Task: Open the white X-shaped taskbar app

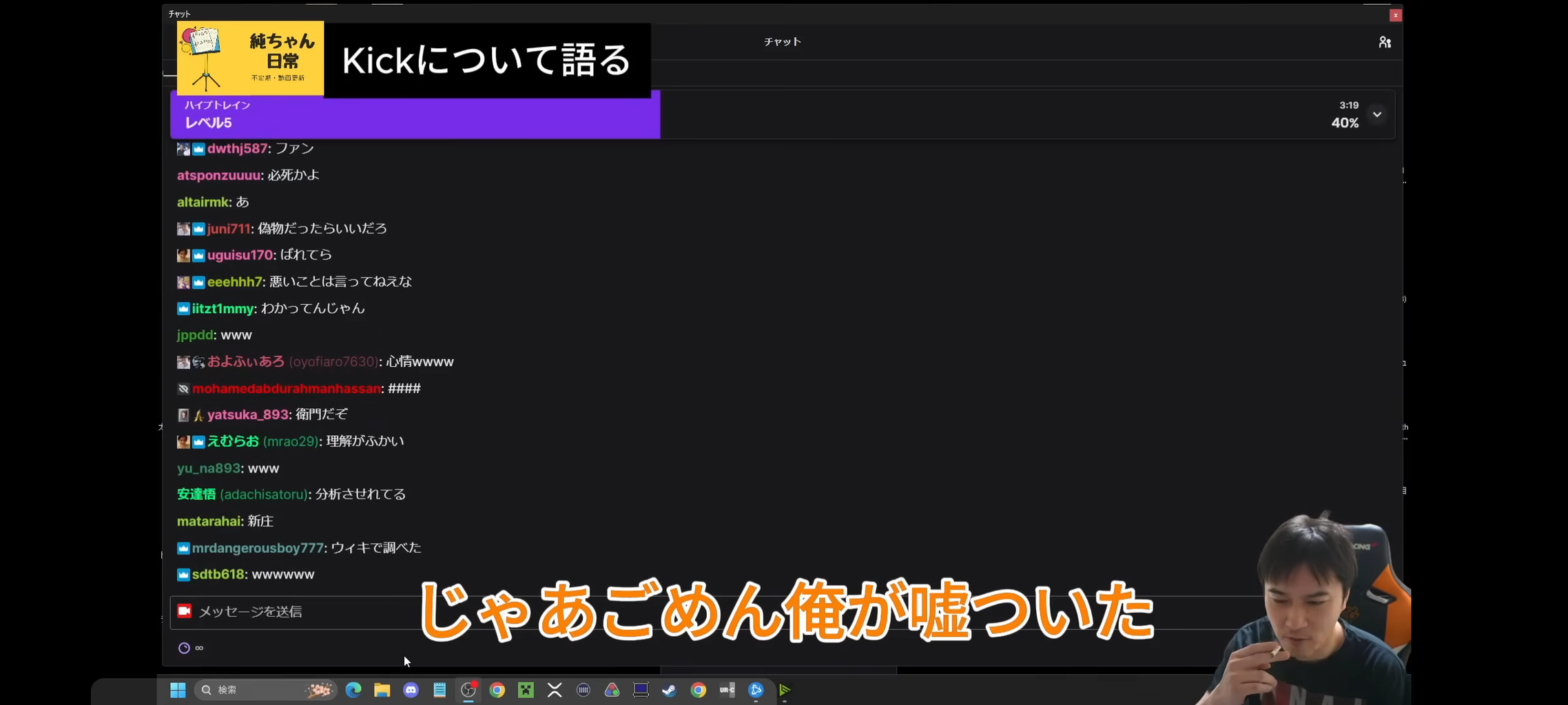Action: pyautogui.click(x=555, y=690)
